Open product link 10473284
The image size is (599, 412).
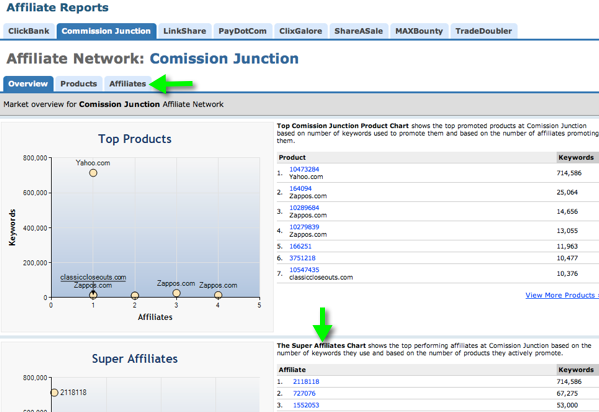tap(304, 169)
